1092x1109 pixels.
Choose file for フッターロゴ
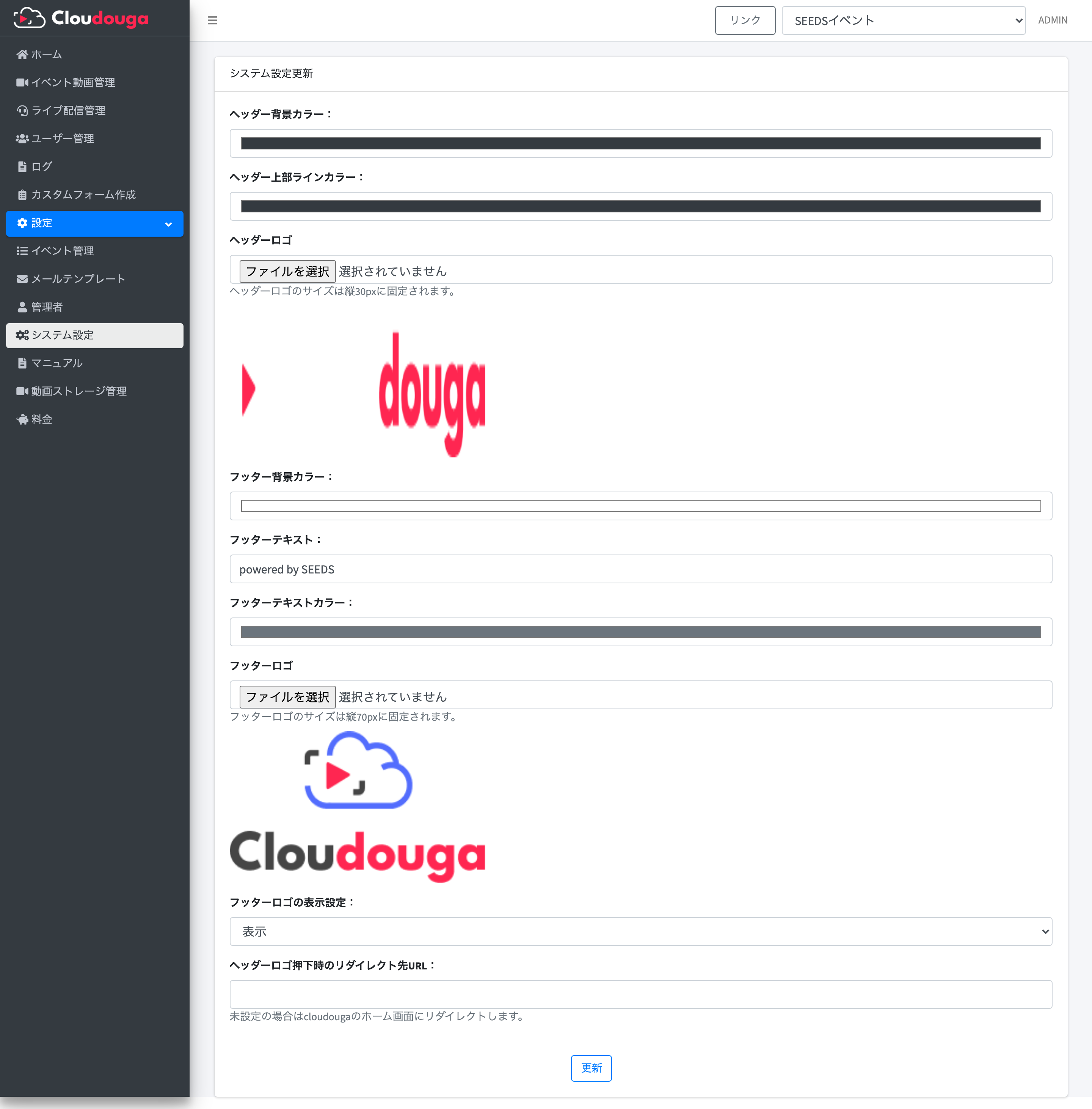287,696
